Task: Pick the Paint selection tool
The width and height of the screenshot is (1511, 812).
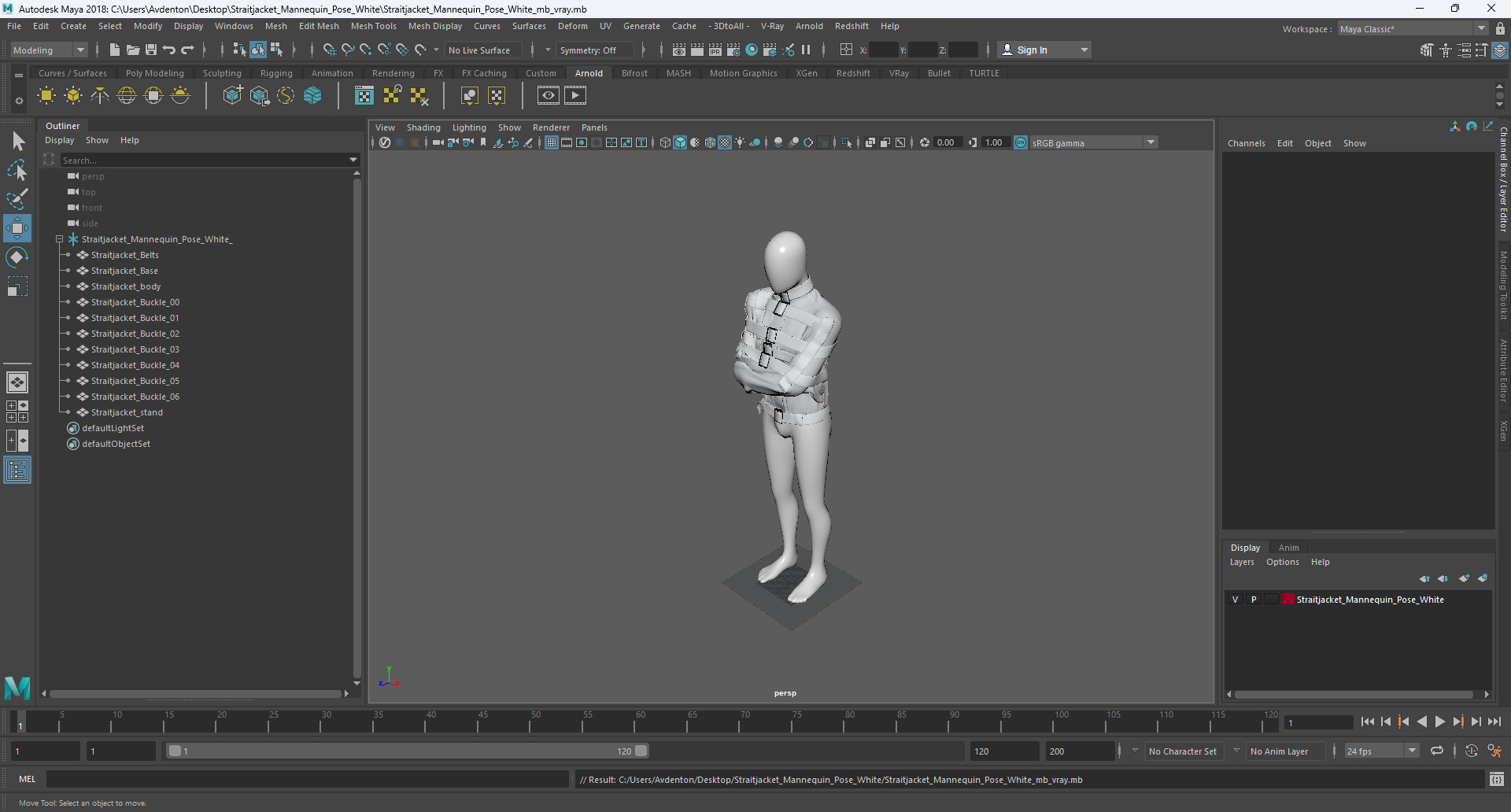Action: (x=17, y=199)
